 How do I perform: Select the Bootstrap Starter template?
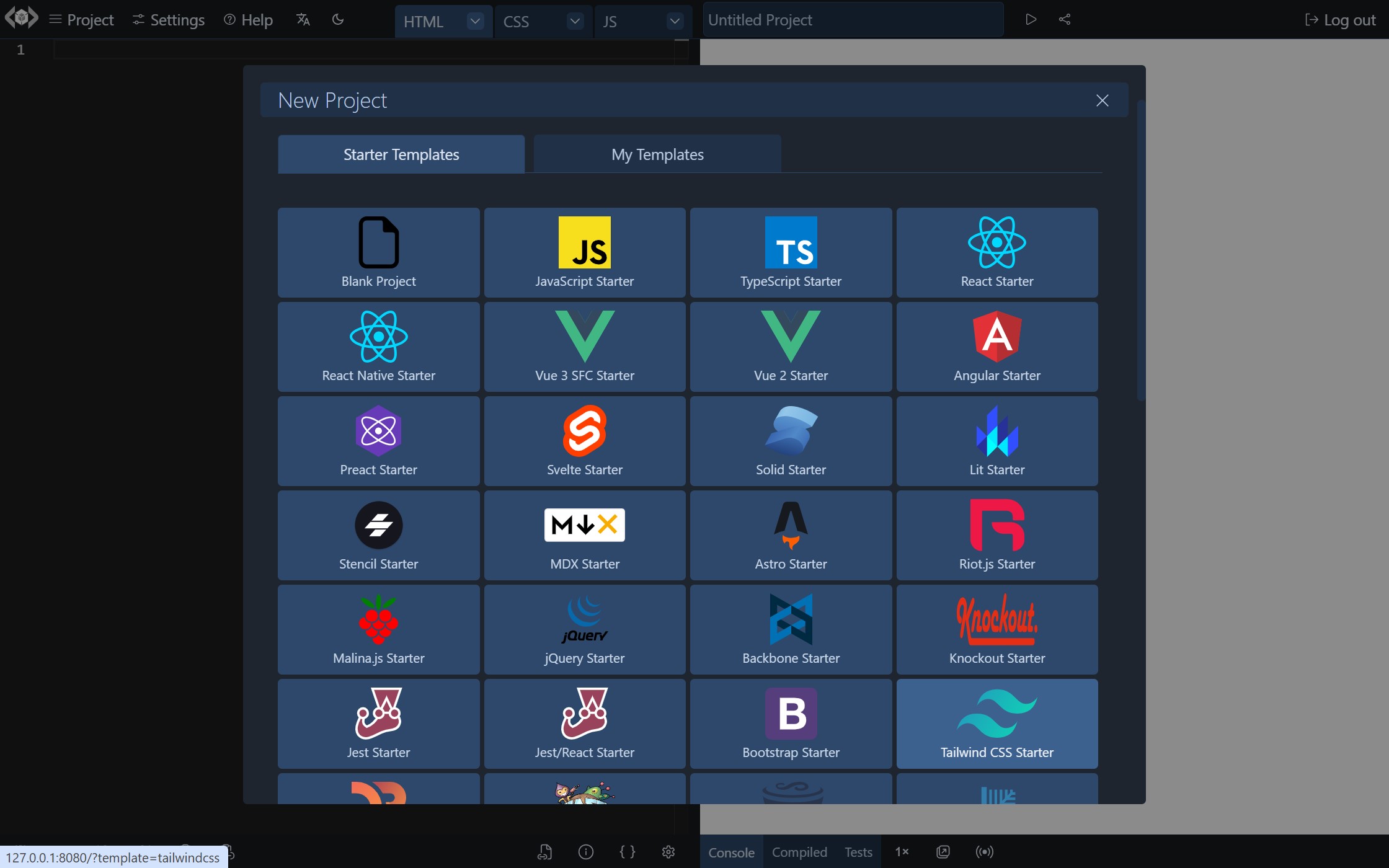pyautogui.click(x=790, y=724)
